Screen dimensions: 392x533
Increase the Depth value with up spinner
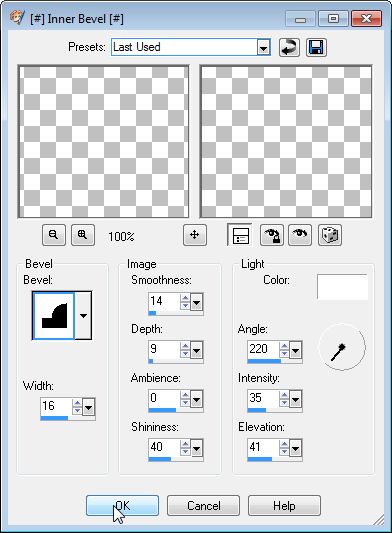tap(185, 346)
